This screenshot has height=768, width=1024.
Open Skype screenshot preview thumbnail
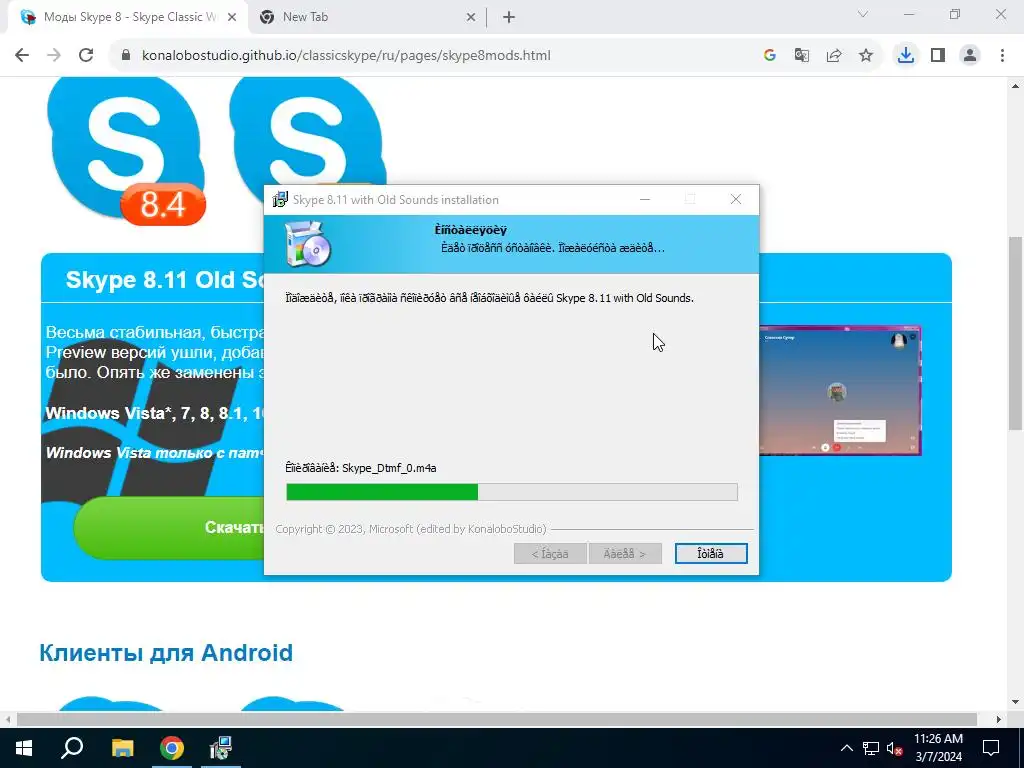pos(840,391)
